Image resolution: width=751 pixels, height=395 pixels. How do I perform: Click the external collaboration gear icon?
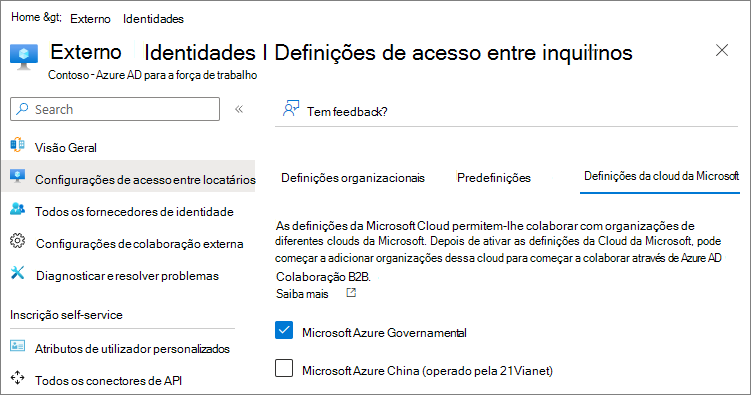pos(18,241)
